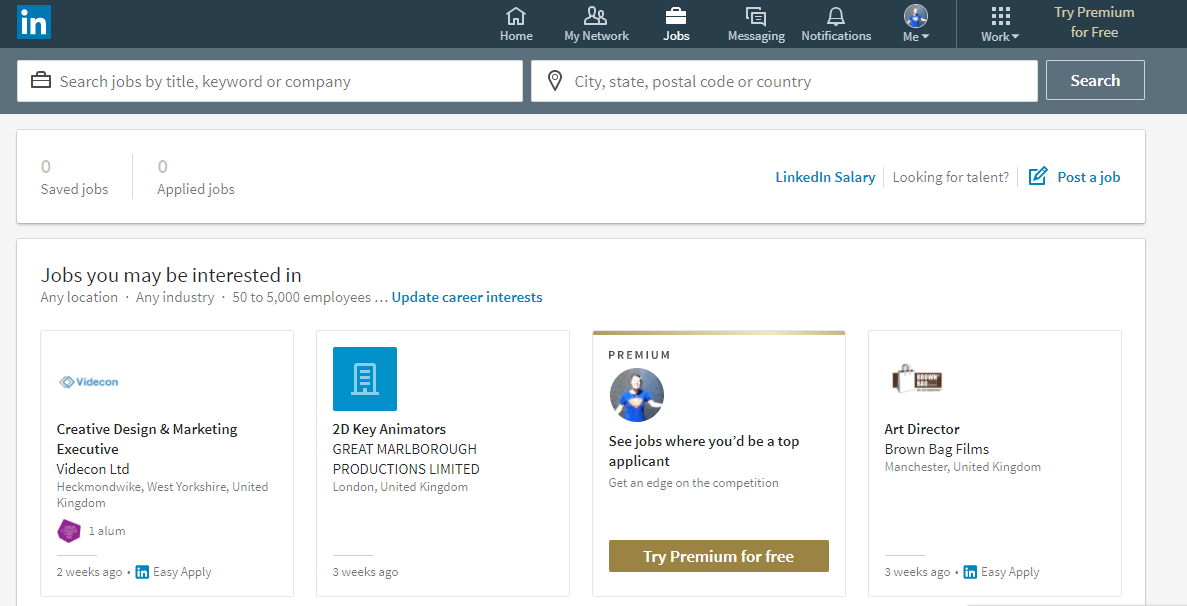Image resolution: width=1187 pixels, height=606 pixels.
Task: Click the briefcase icon in search field
Action: (41, 80)
